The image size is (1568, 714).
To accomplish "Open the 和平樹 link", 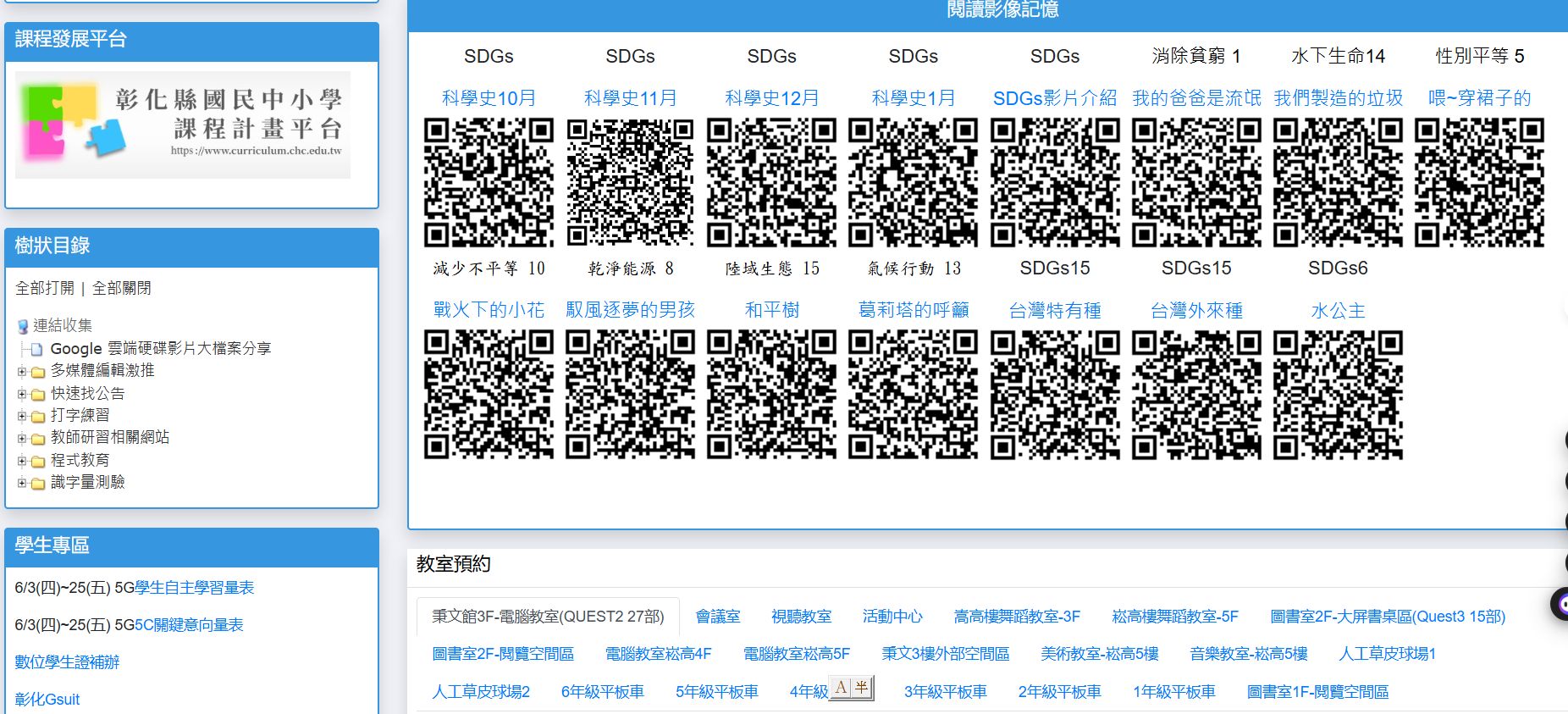I will (x=771, y=310).
